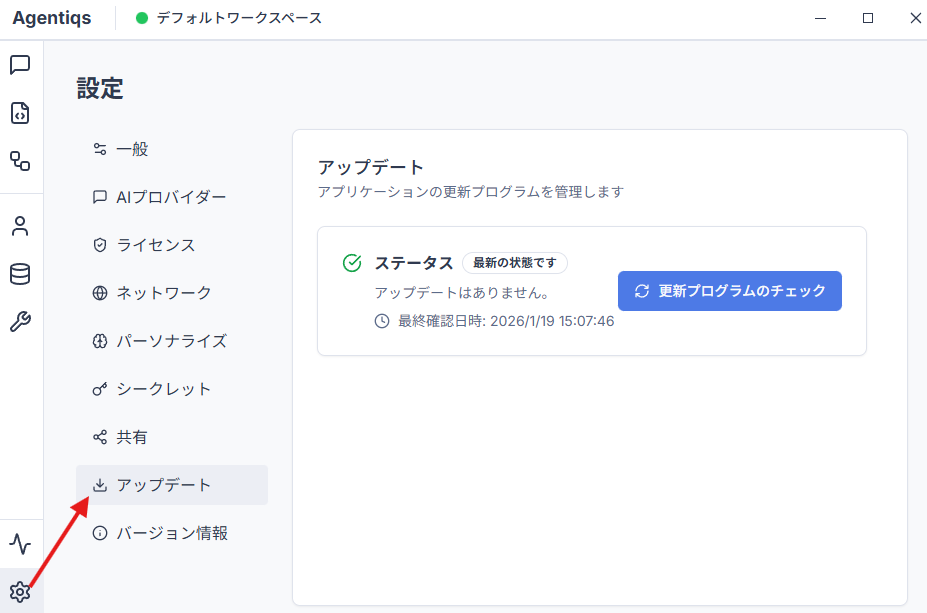Open the AIプロバイダー settings section
Viewport: 927px width, 613px height.
click(x=171, y=197)
